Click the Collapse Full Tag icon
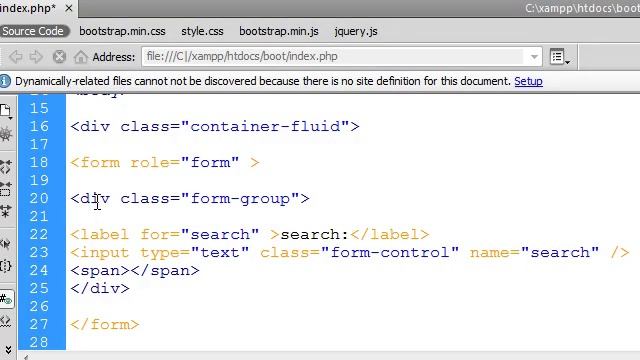 click(x=6, y=167)
